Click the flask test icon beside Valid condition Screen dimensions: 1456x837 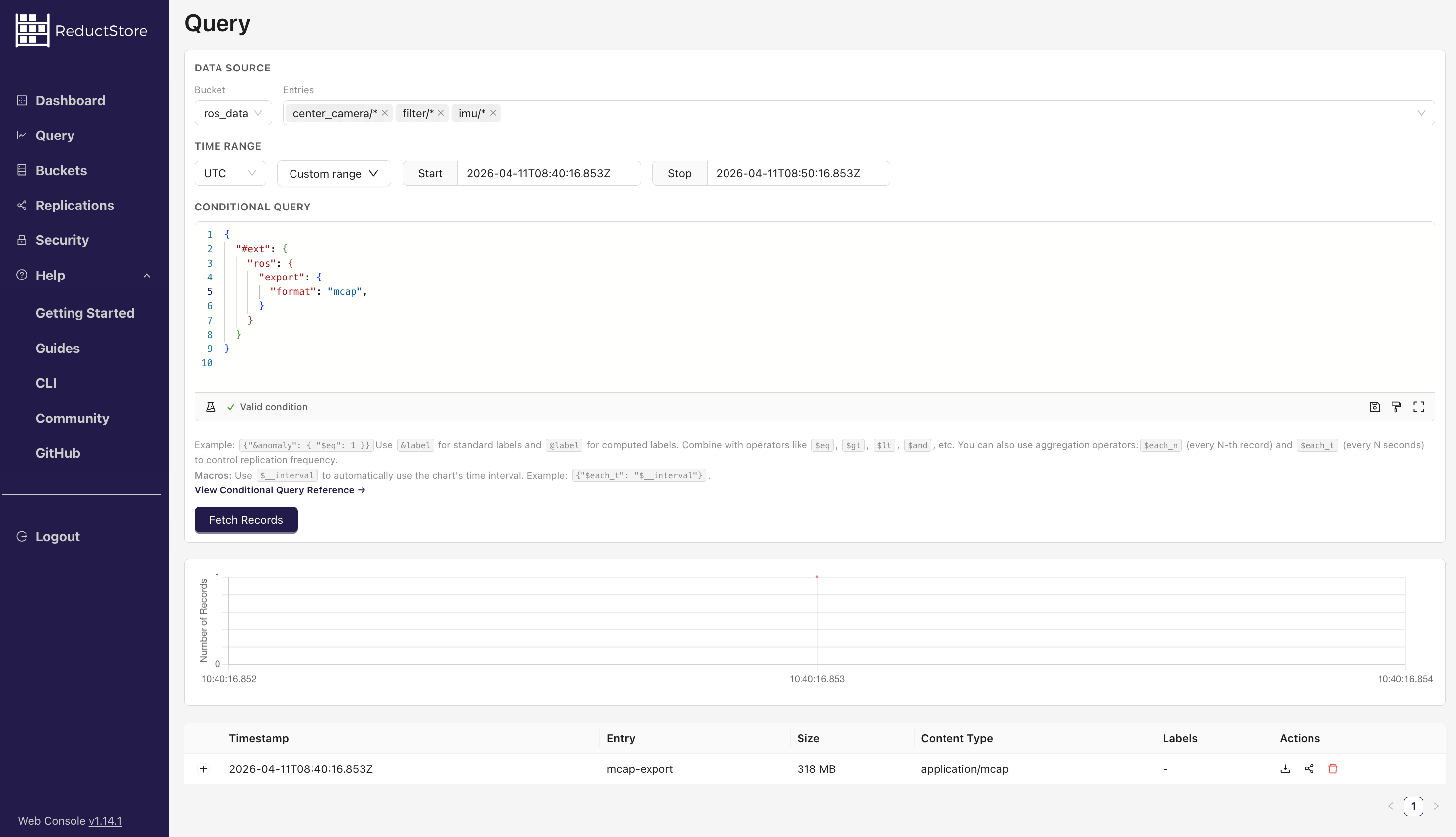pyautogui.click(x=211, y=407)
